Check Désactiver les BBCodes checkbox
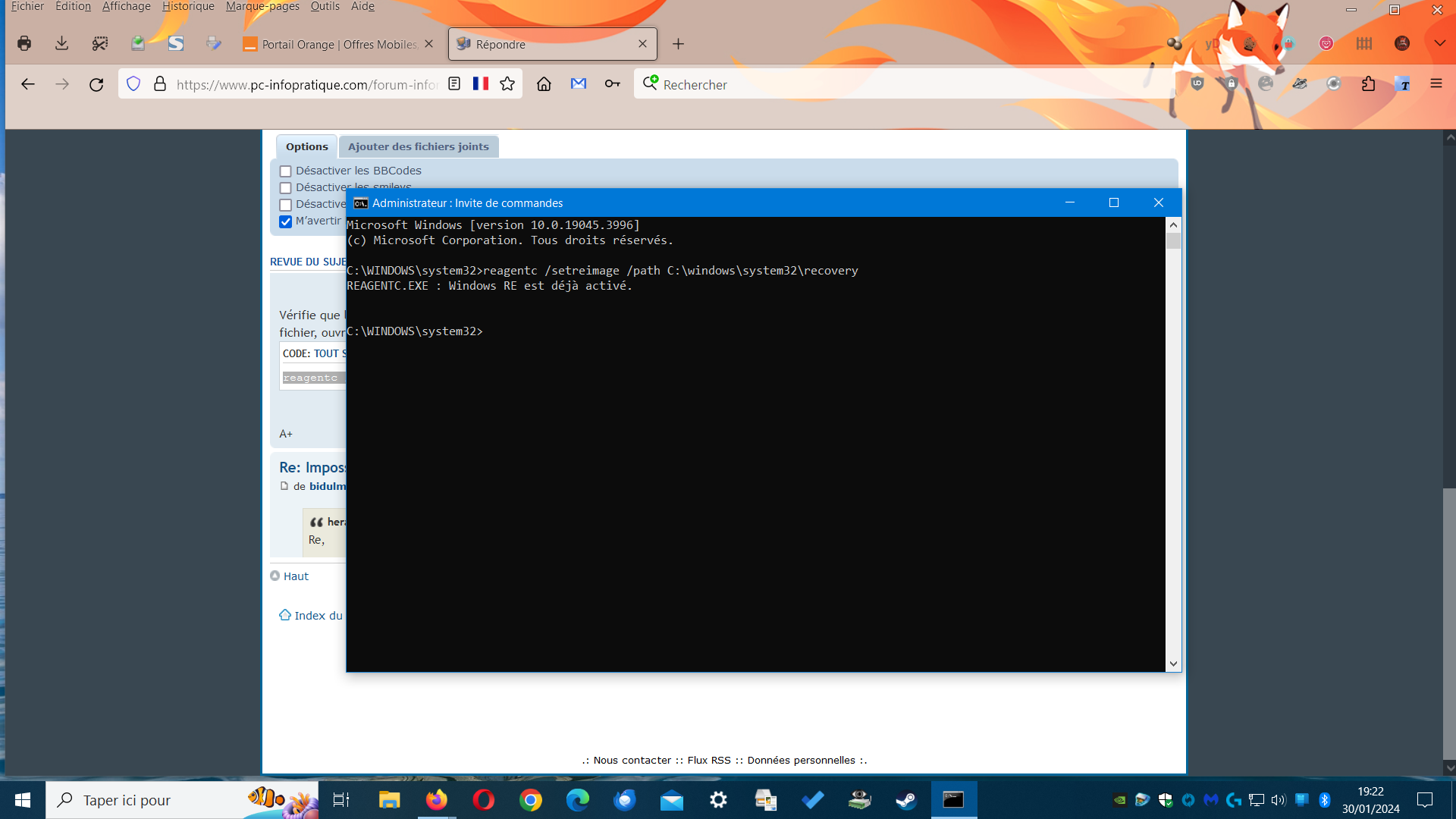This screenshot has width=1456, height=819. [x=286, y=171]
